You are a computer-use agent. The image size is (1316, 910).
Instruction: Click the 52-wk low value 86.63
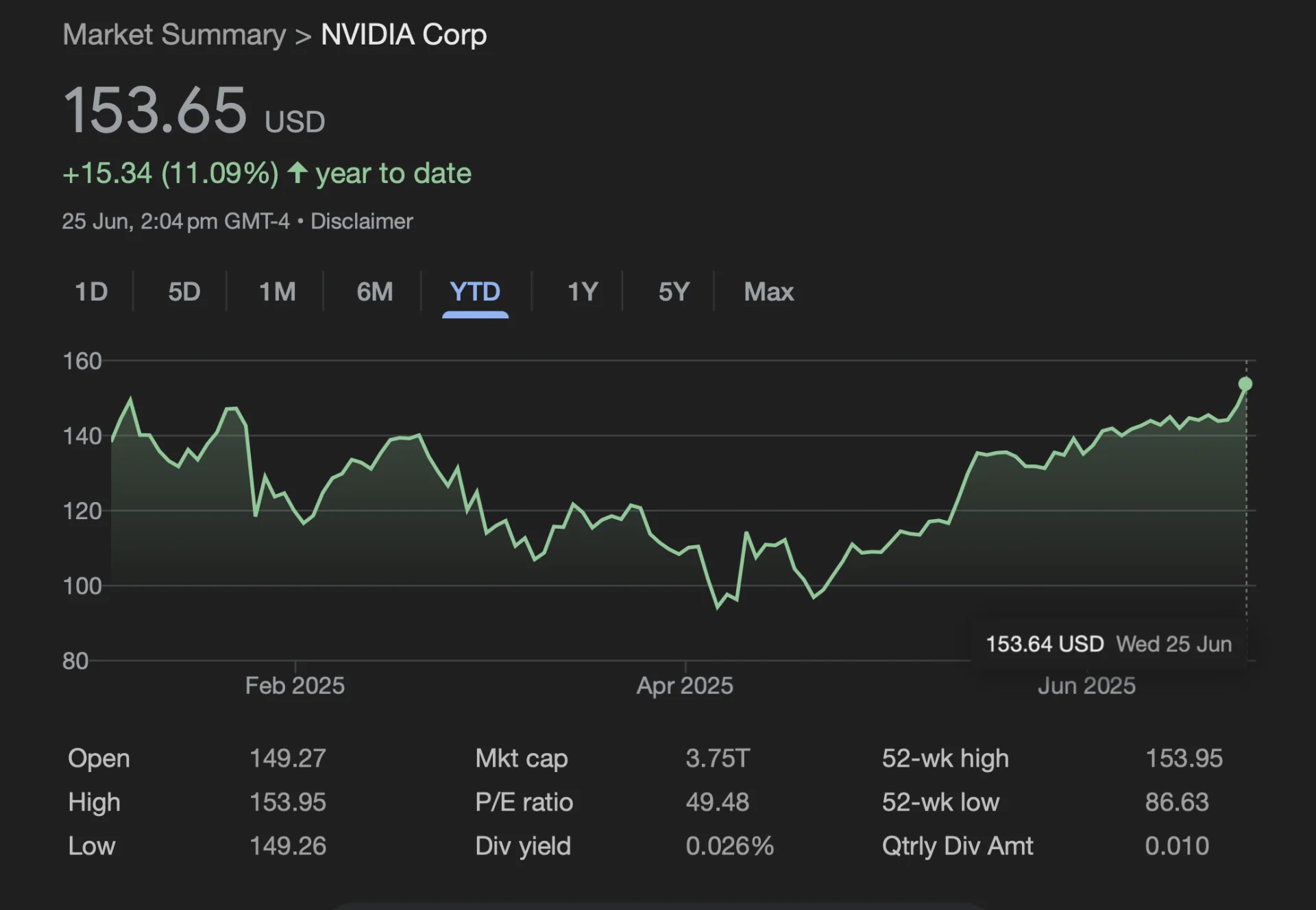[x=1177, y=802]
